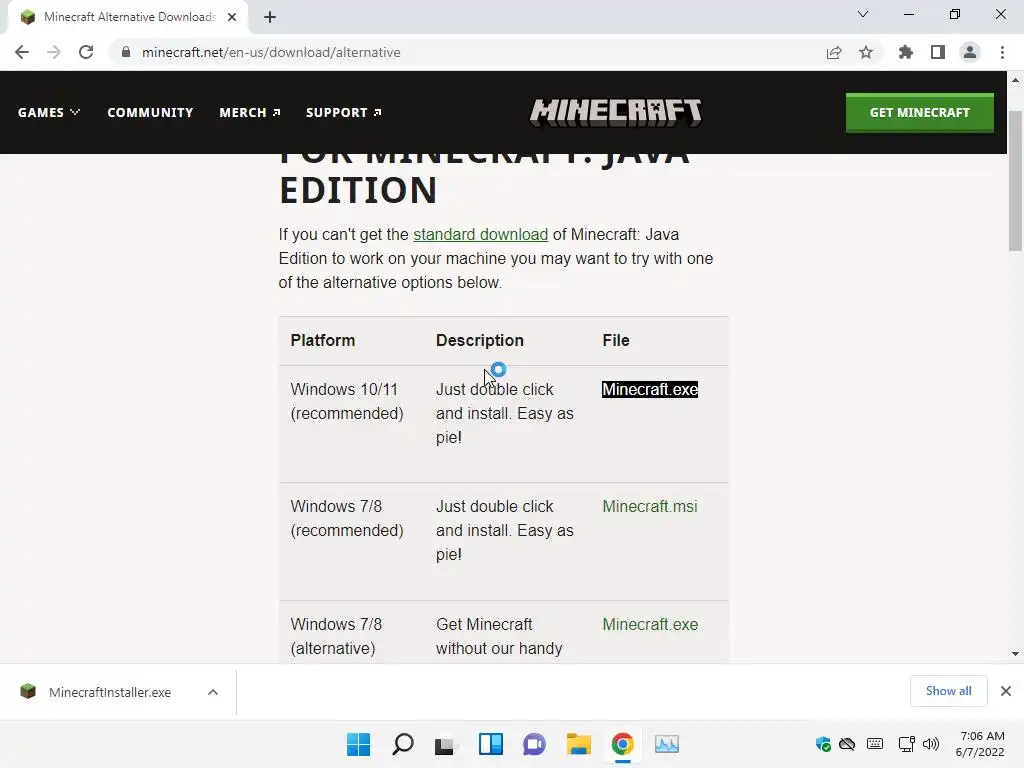Viewport: 1024px width, 768px height.
Task: Open Teams Chat on the taskbar
Action: pos(534,744)
